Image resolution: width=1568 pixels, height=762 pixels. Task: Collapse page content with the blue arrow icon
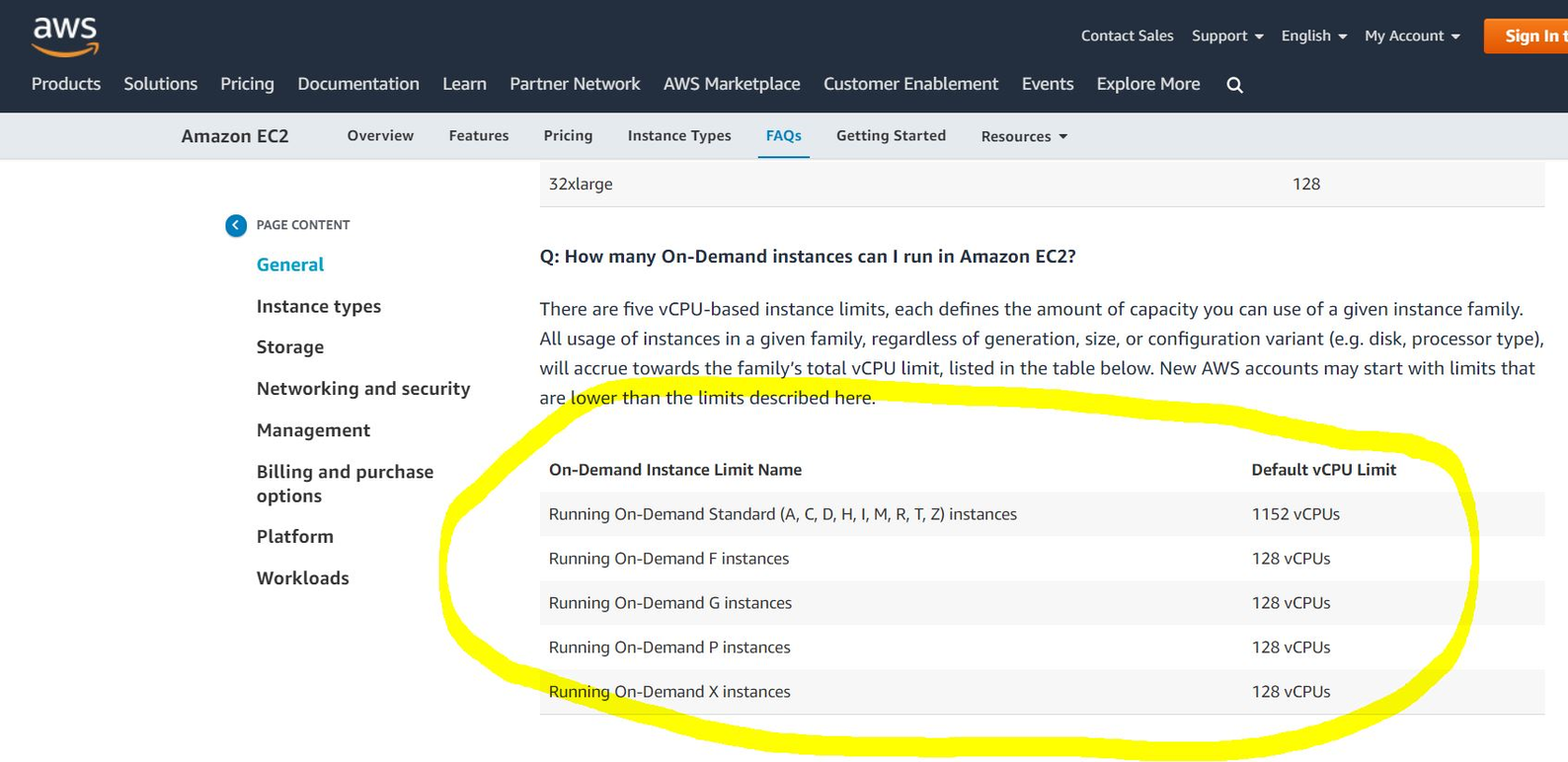(x=236, y=225)
